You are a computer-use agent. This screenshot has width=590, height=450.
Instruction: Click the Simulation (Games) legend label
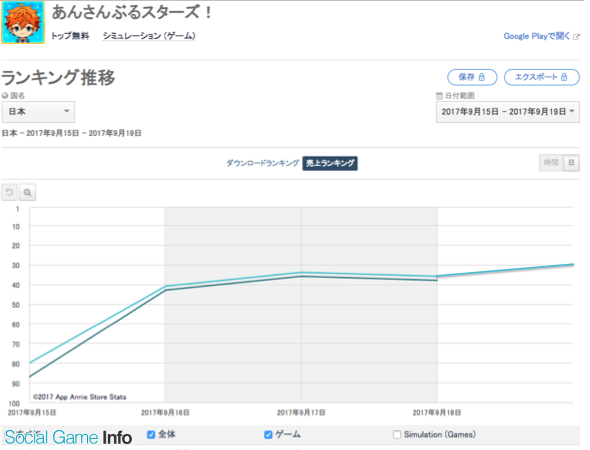click(439, 435)
